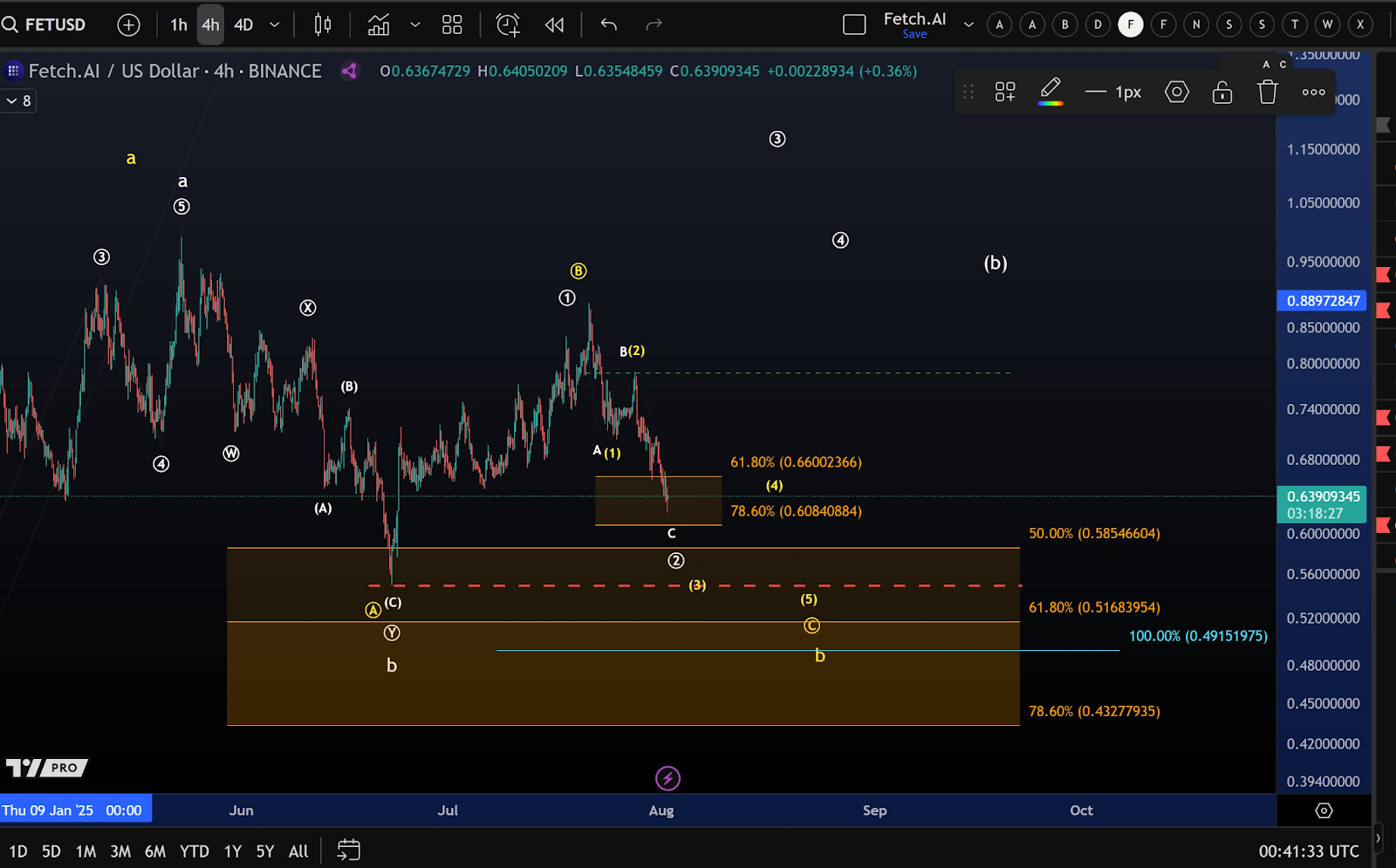Open drawing settings hexagon icon

1176,92
